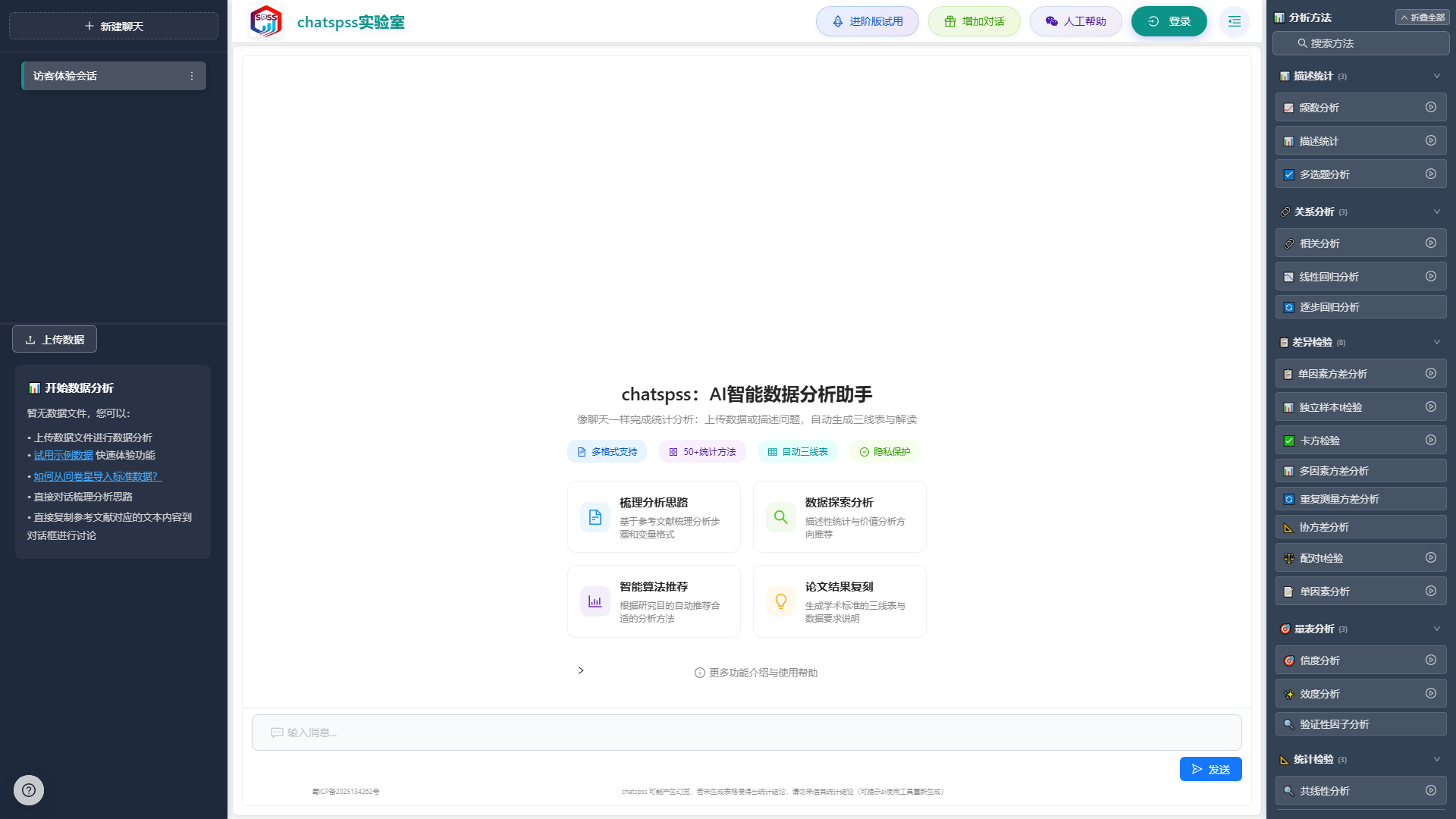Click the chatspss logo icon

pyautogui.click(x=266, y=21)
